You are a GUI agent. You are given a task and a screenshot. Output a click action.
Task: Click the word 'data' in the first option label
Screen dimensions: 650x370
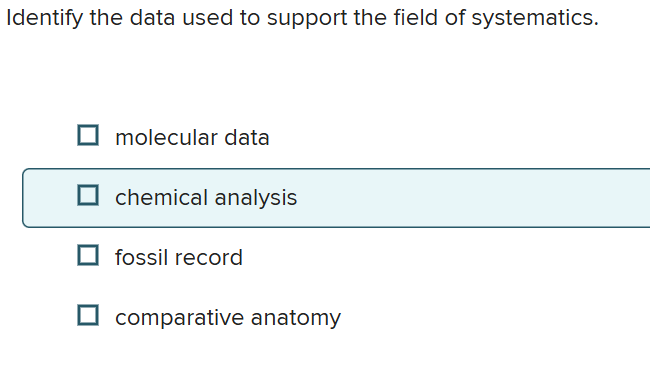(x=247, y=138)
